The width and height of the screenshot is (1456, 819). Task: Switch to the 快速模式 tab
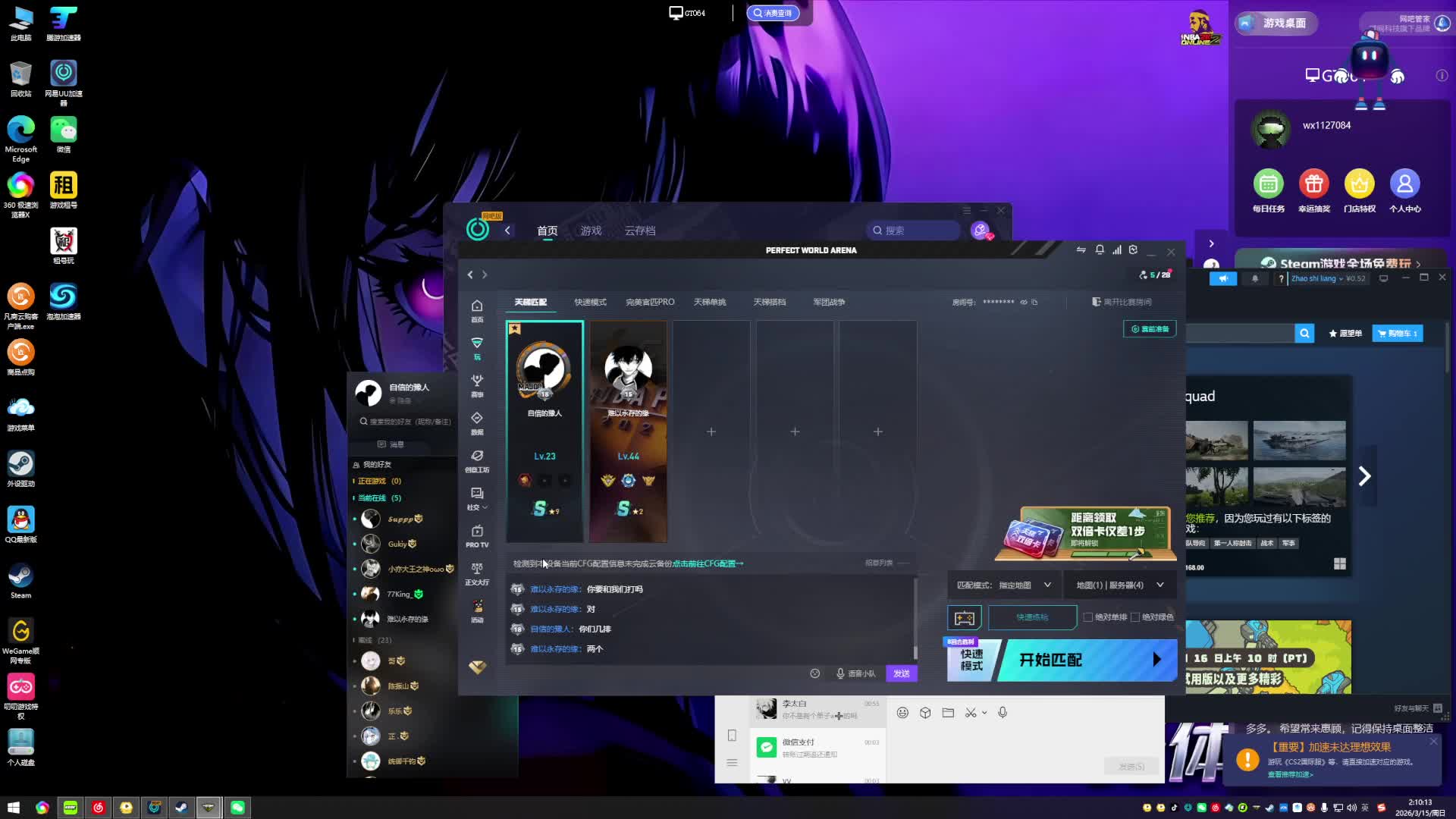point(590,303)
